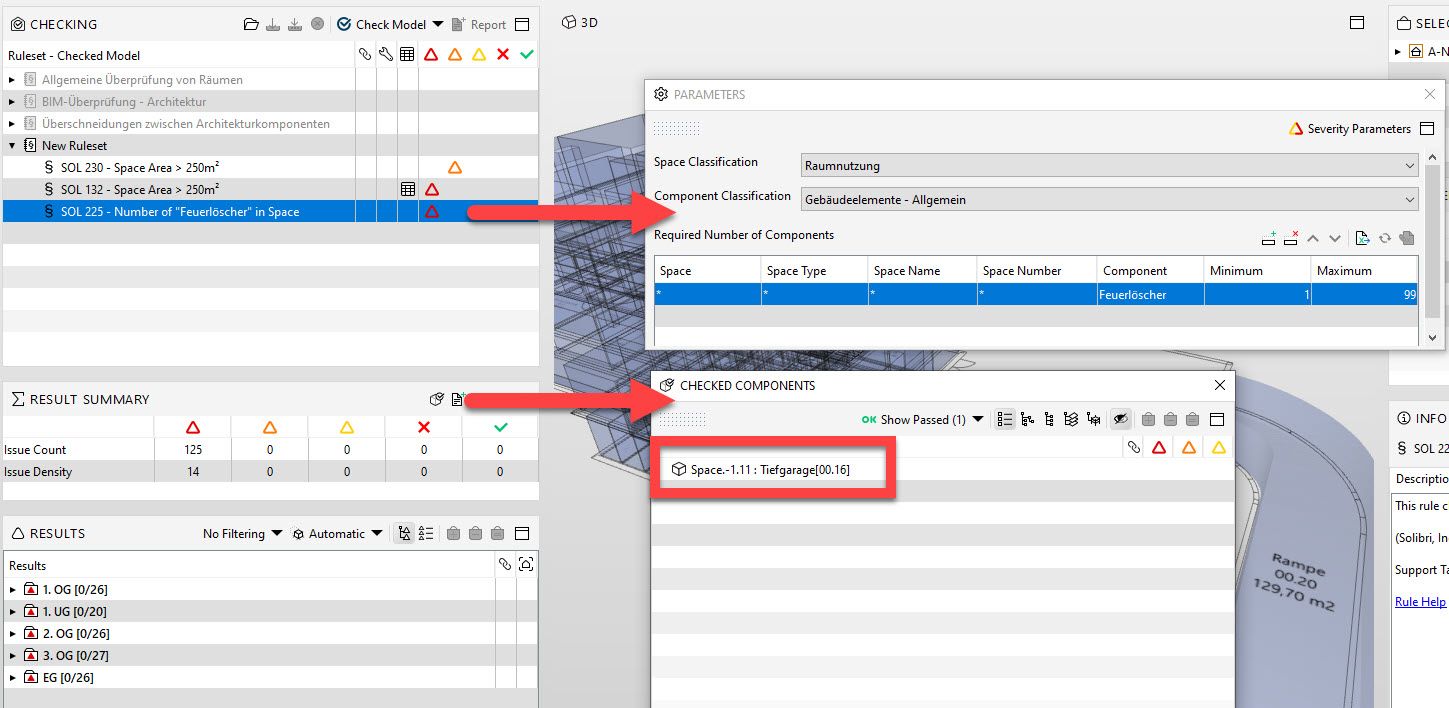Expand Überschneidungen zwischen Architekturkomponenten ruleset

pyautogui.click(x=12, y=124)
